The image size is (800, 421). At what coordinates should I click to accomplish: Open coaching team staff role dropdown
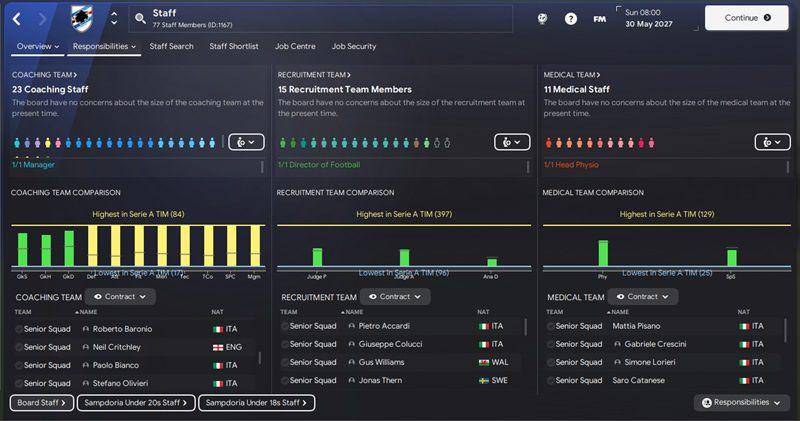tap(246, 142)
